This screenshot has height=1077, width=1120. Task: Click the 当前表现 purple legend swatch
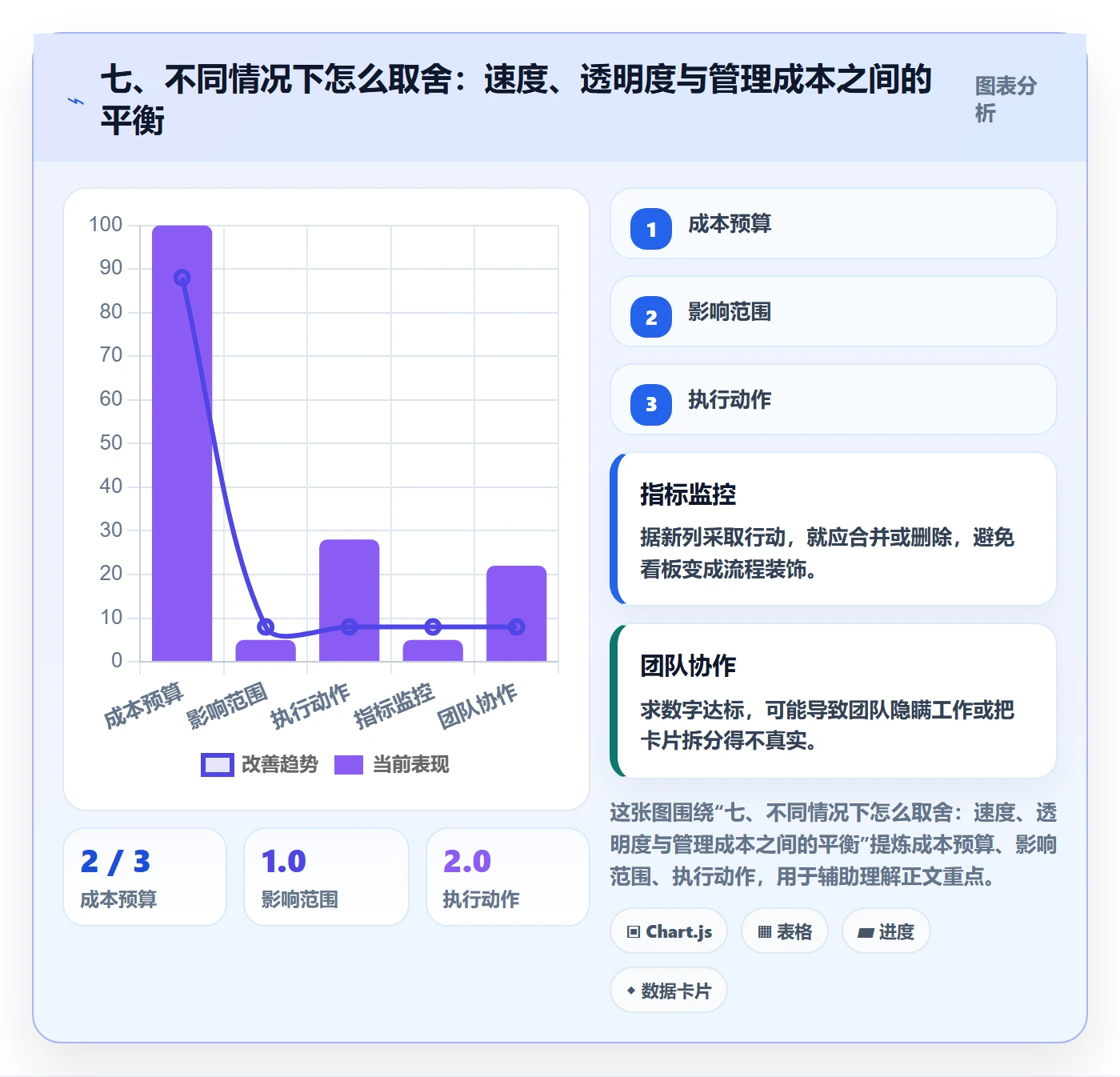tap(349, 765)
